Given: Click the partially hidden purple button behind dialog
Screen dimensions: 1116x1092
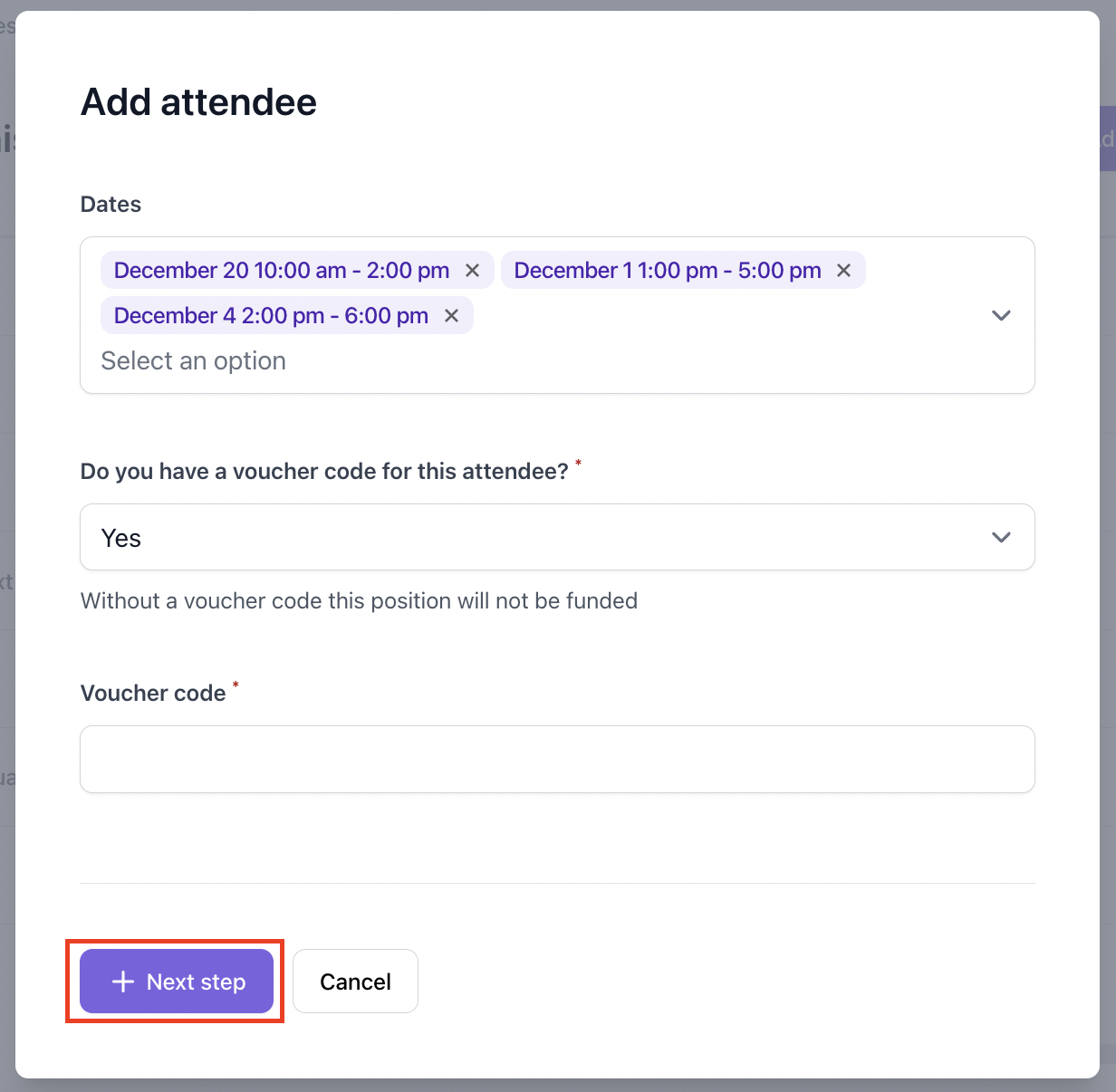Looking at the screenshot, I should point(1107,139).
